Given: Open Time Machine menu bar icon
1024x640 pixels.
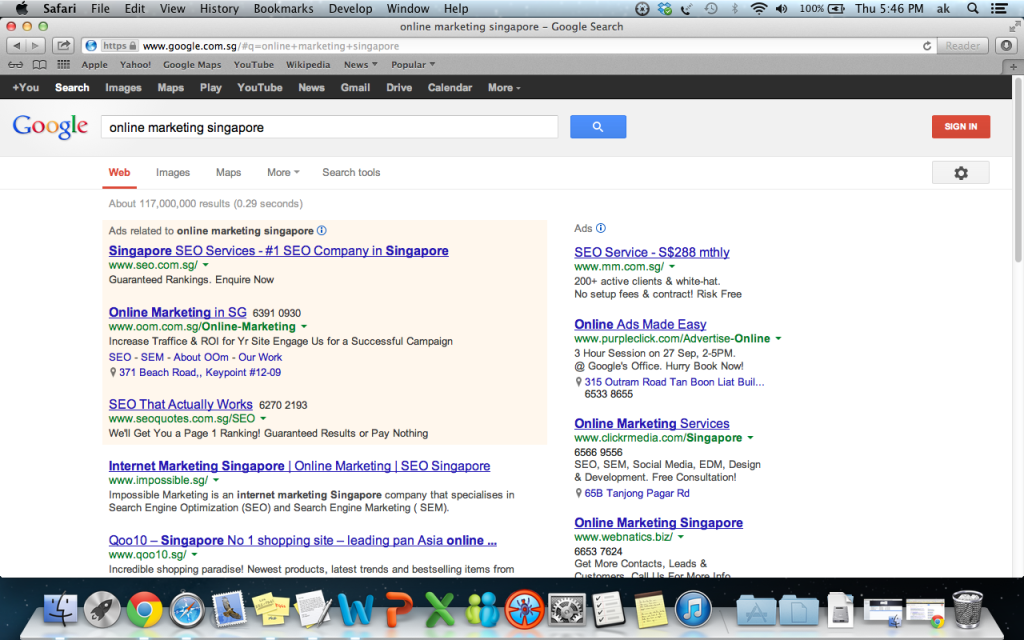Looking at the screenshot, I should 711,8.
